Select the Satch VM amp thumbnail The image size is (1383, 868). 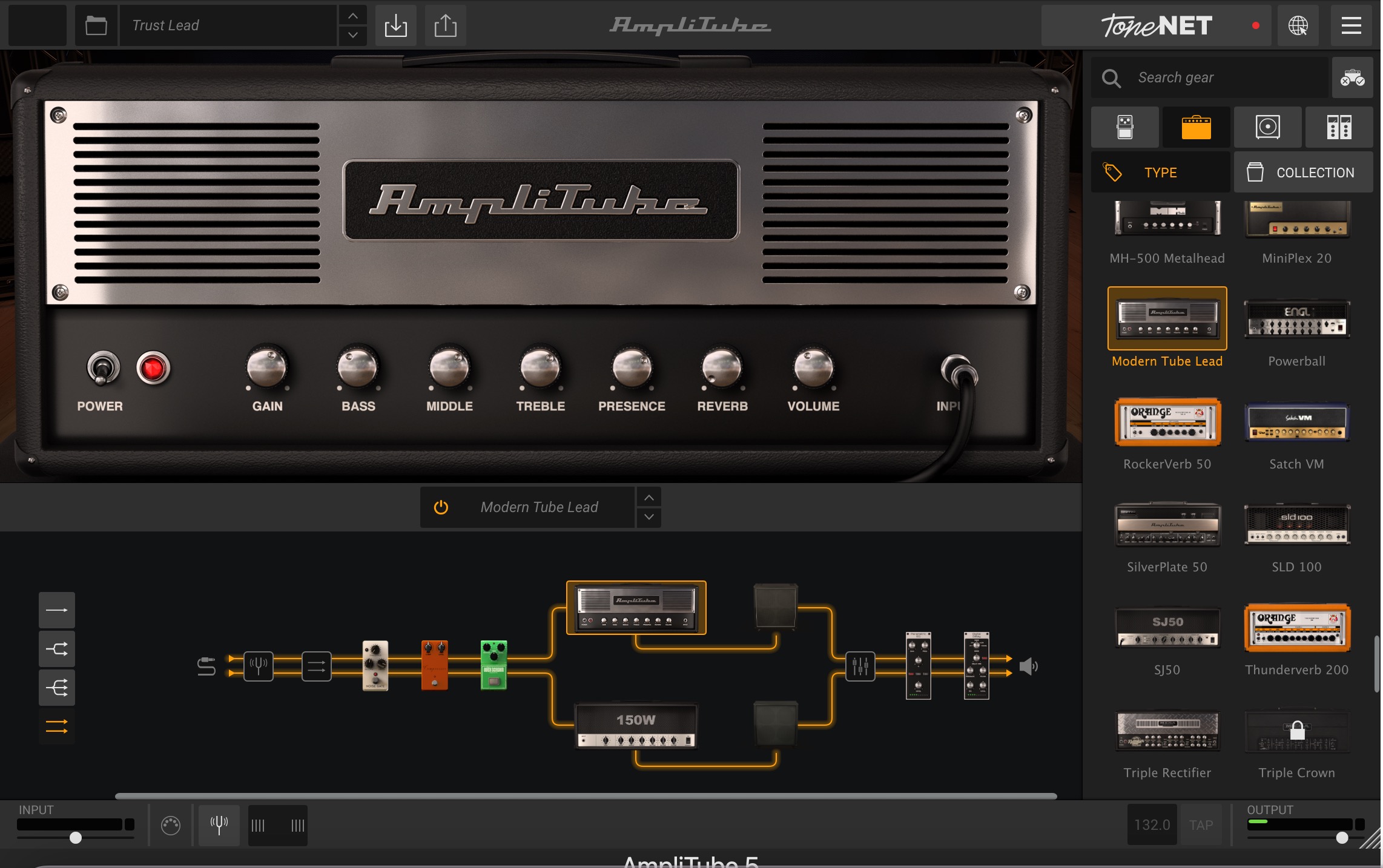(1296, 422)
